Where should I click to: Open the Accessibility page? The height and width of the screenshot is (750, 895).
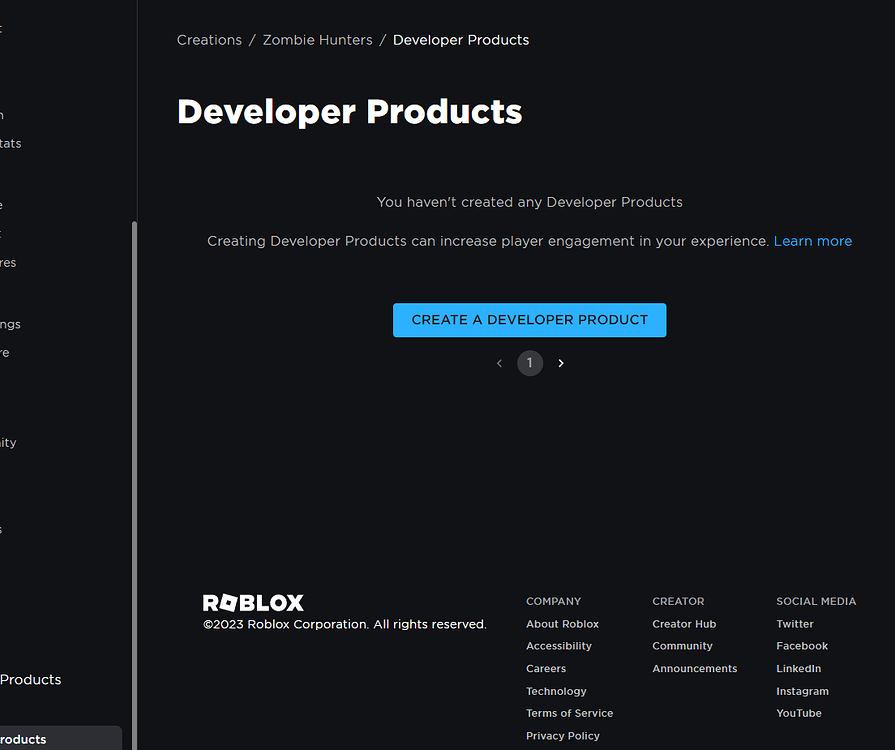coord(558,645)
